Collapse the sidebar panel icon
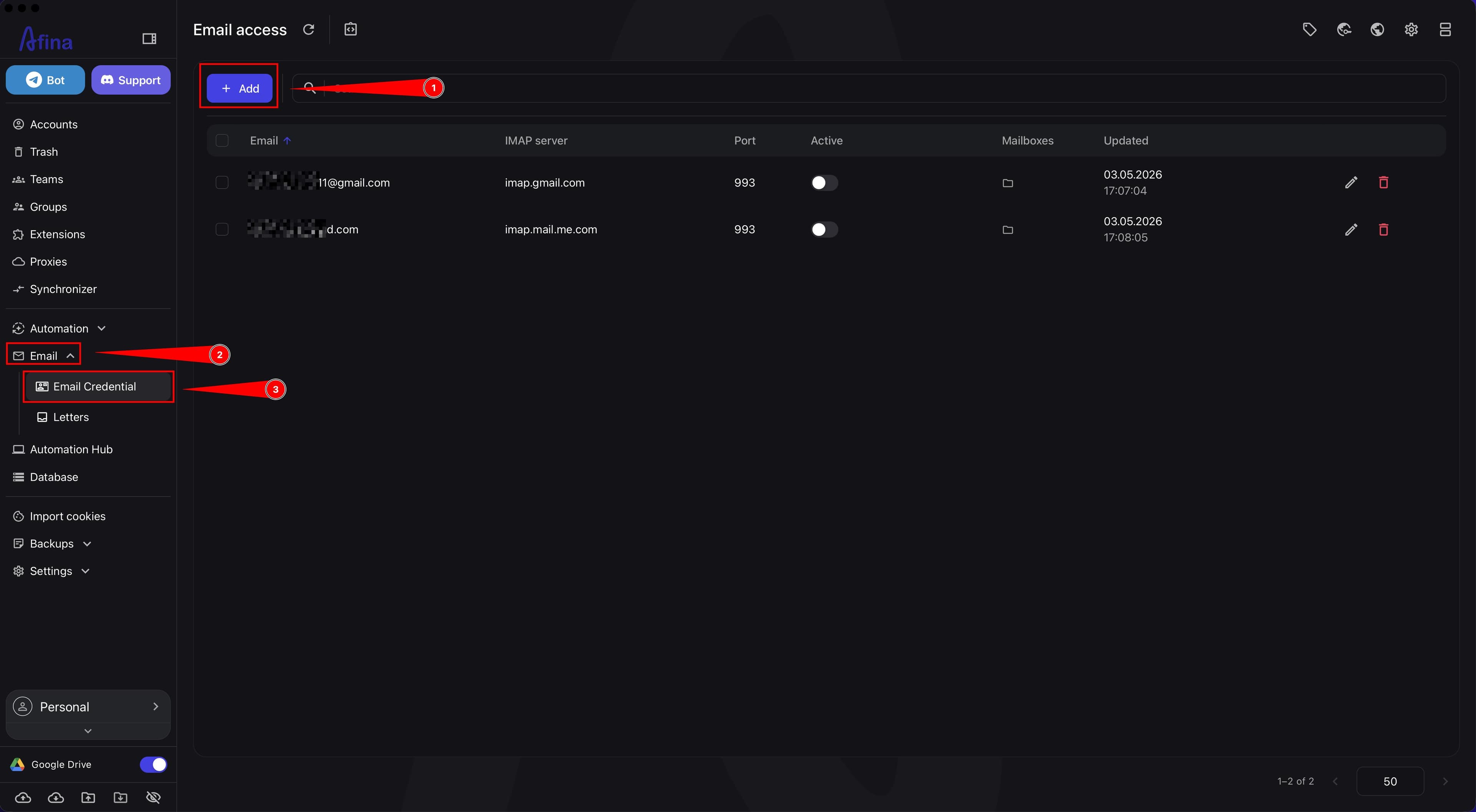 pos(149,39)
